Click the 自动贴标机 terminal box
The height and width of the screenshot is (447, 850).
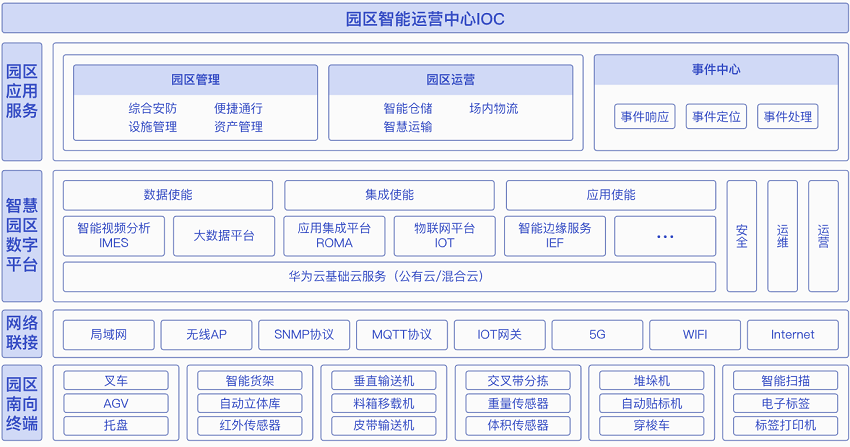tap(652, 403)
